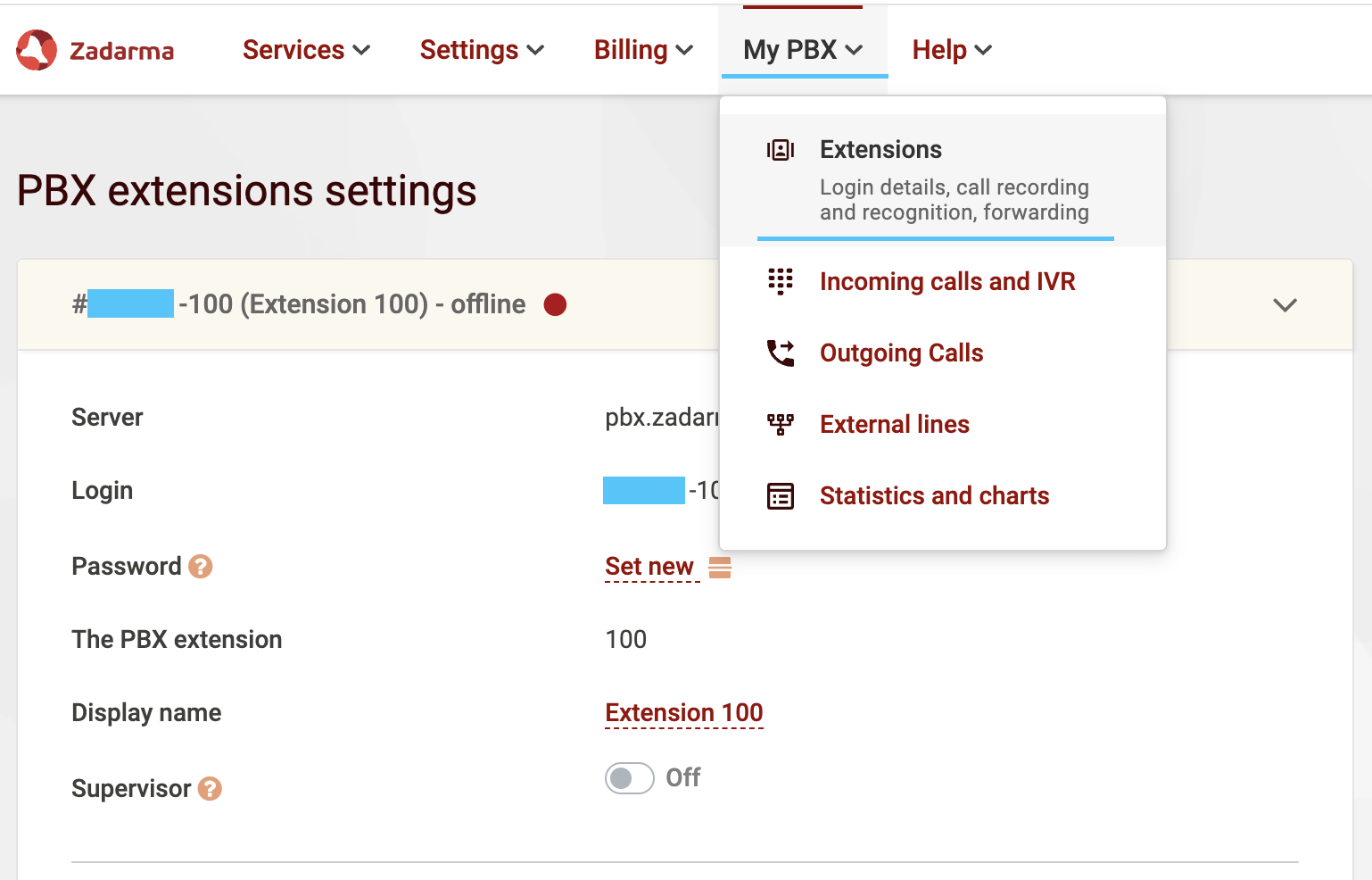Click the Supervisor help question mark
The image size is (1372, 880).
(210, 789)
